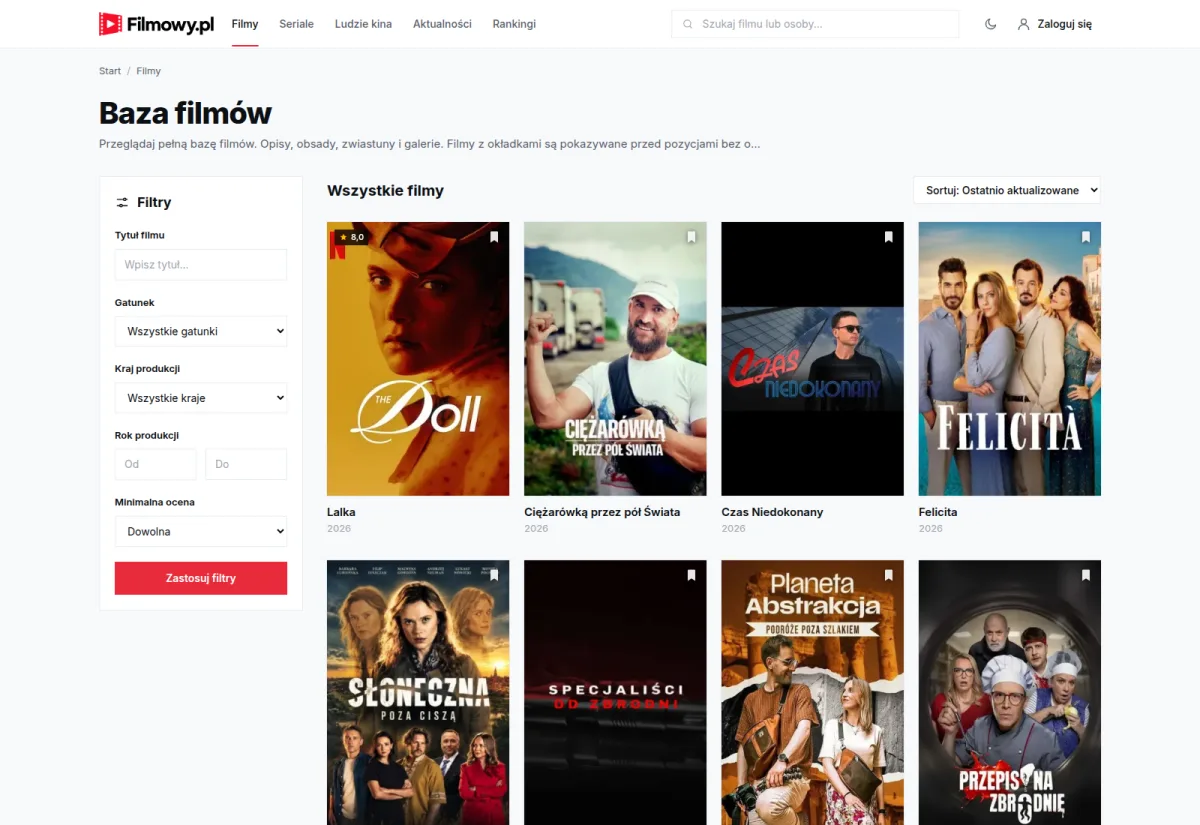Open Ciężarówką przez pół Świata title link
This screenshot has height=825, width=1200.
tap(602, 512)
